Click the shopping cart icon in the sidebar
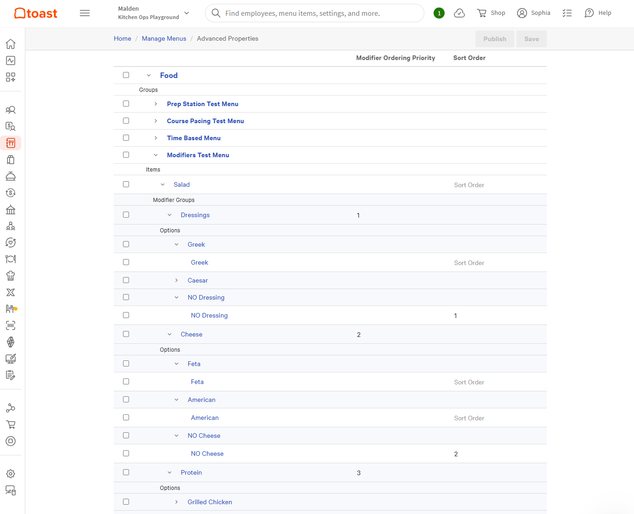The height and width of the screenshot is (514, 634). coord(11,425)
